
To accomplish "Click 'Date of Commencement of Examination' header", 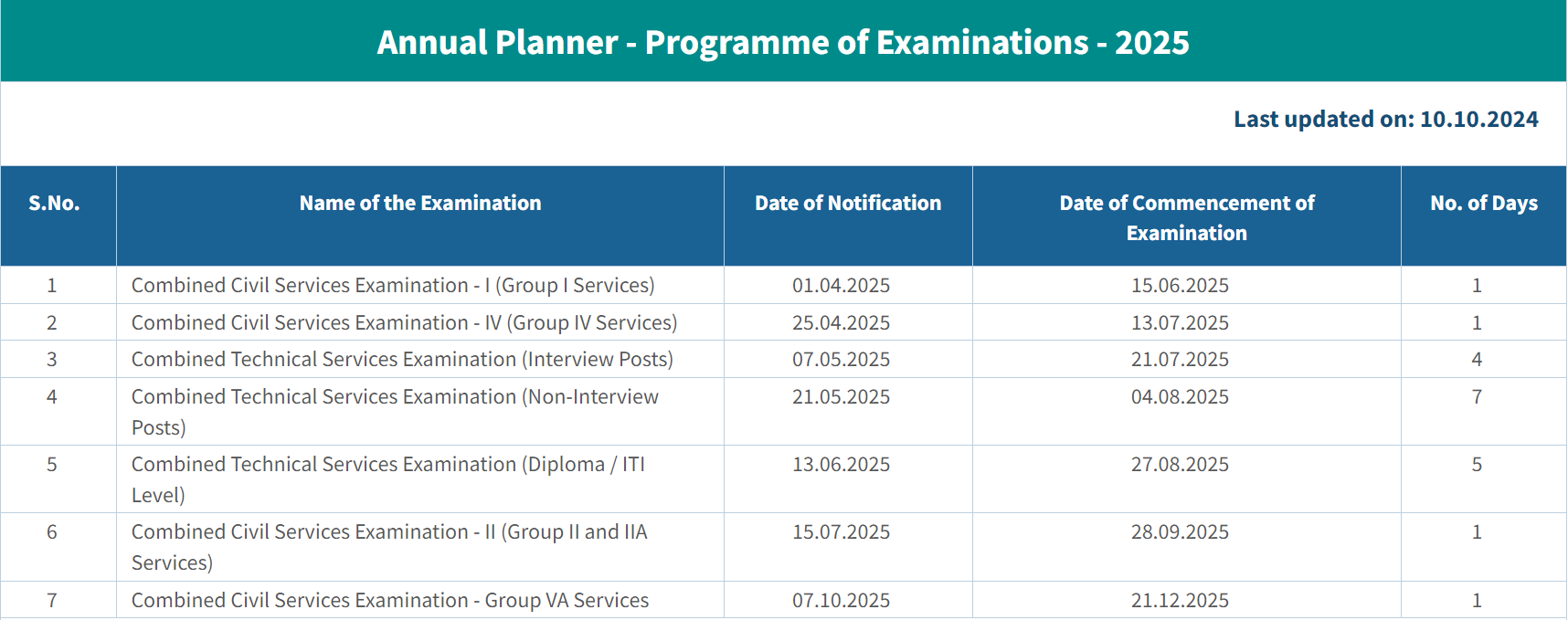I will click(1187, 217).
